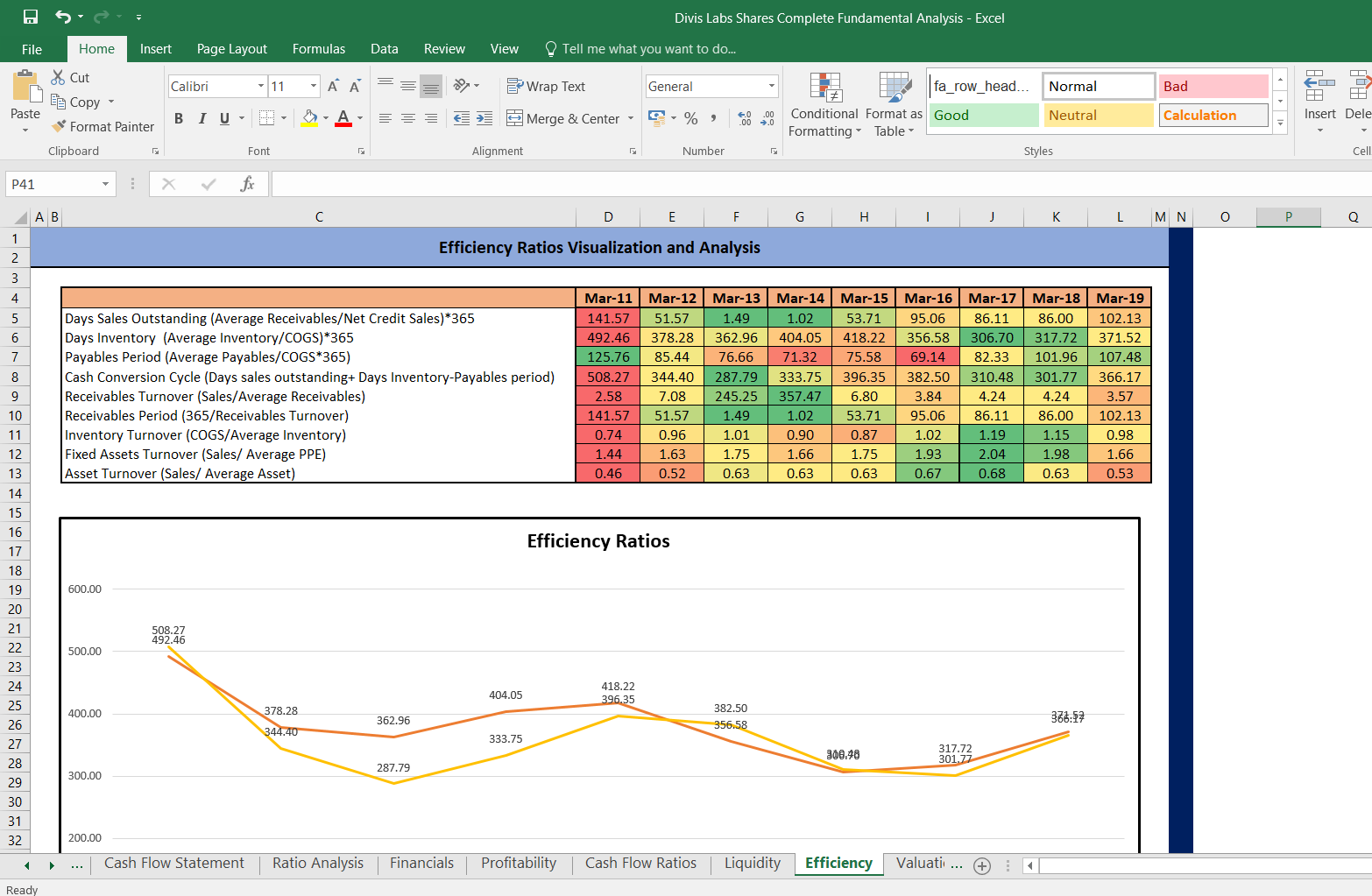Open the Ratio Analysis sheet tab

tap(318, 864)
